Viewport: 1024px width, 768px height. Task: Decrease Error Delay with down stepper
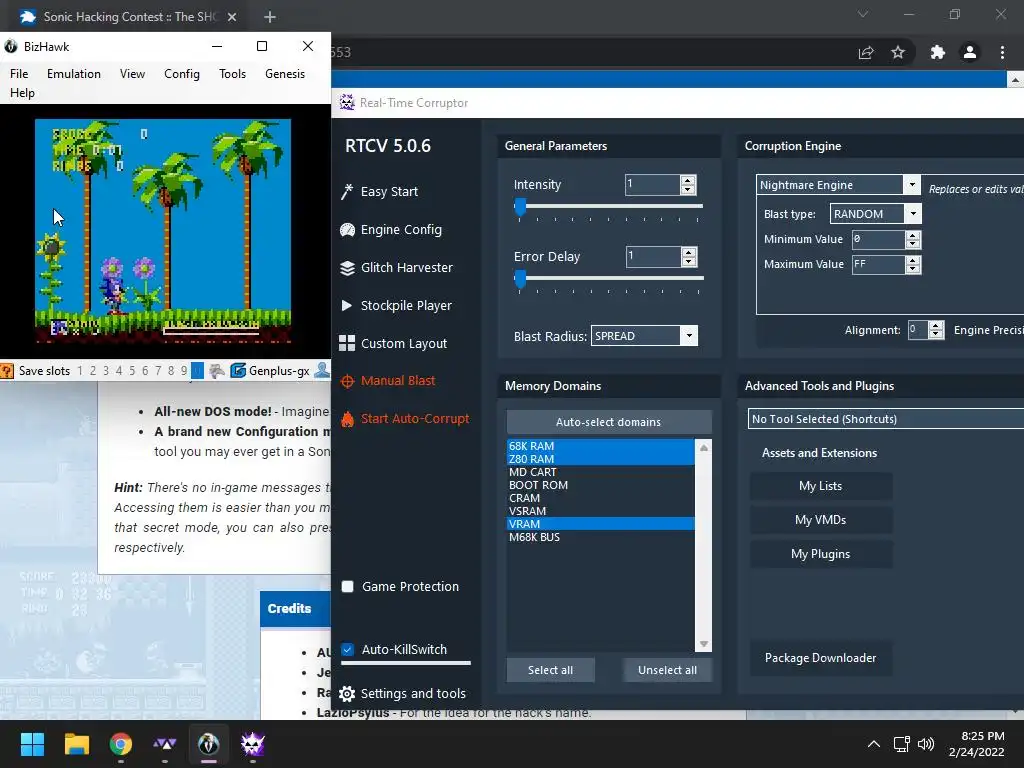(688, 261)
